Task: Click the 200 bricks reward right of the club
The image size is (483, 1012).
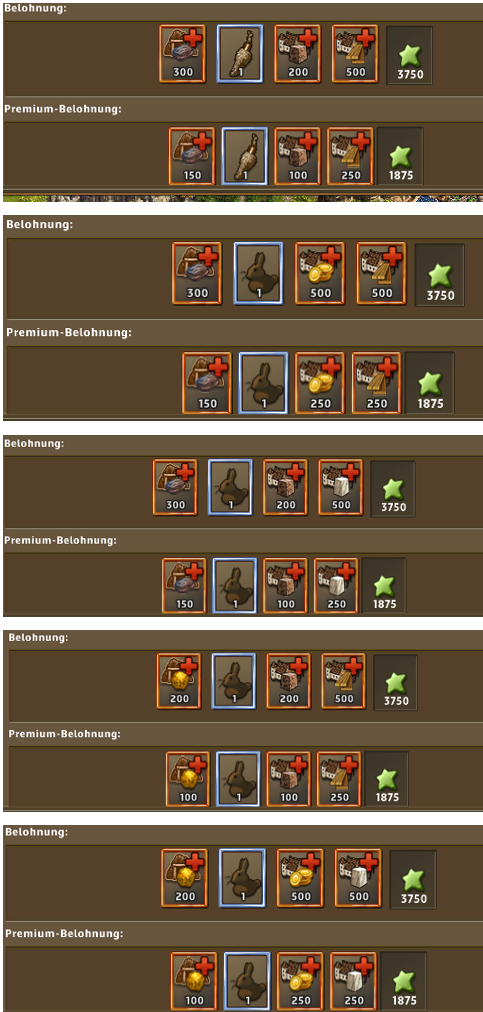Action: pos(298,54)
